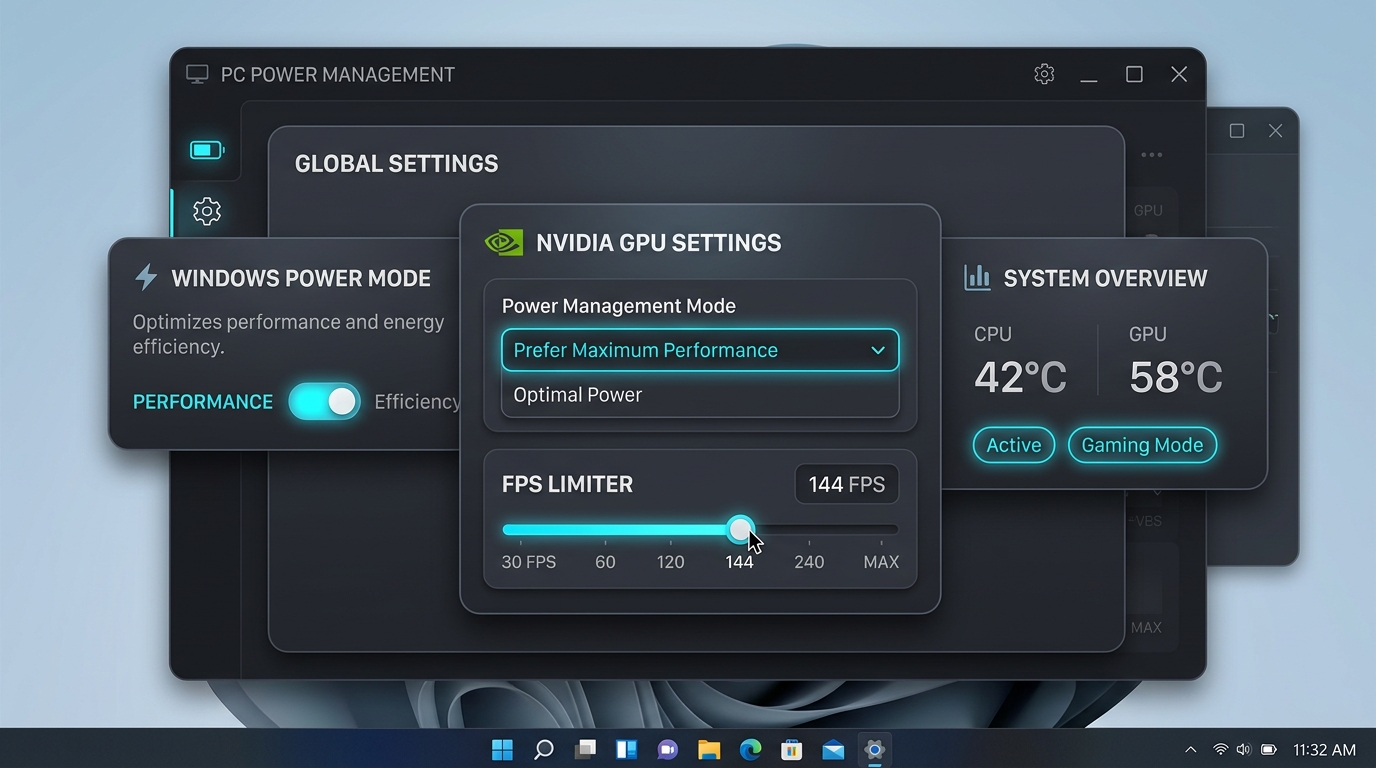Open the Widgets taskbar icon

(x=627, y=749)
